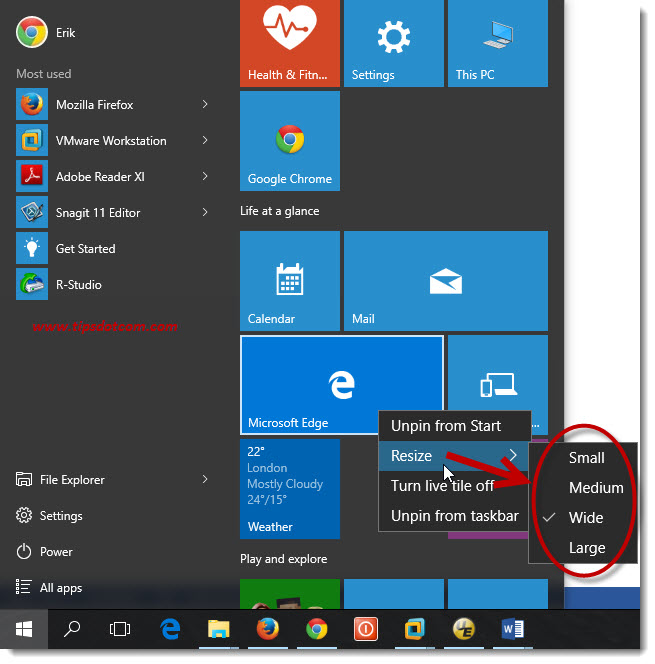Open the Mail tile
This screenshot has height=664, width=655.
pyautogui.click(x=445, y=281)
